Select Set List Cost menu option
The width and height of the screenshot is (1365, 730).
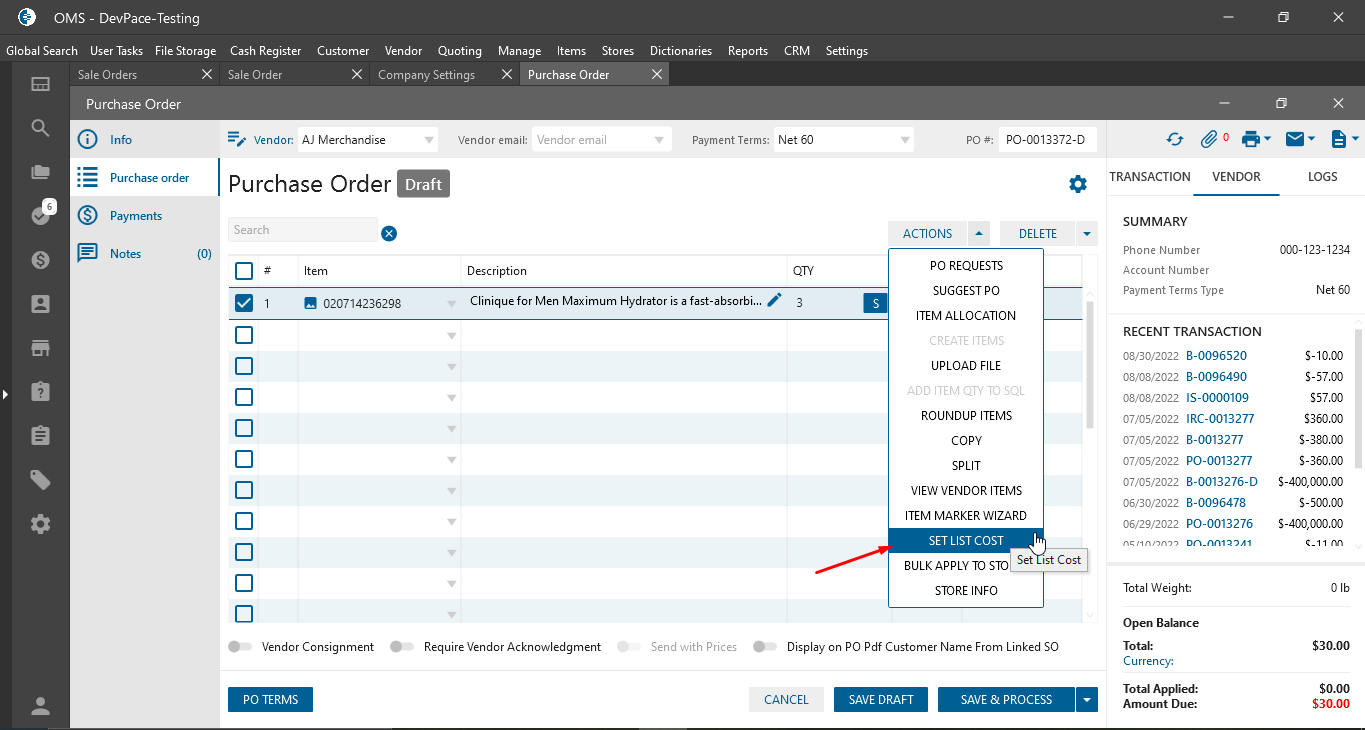[965, 541]
